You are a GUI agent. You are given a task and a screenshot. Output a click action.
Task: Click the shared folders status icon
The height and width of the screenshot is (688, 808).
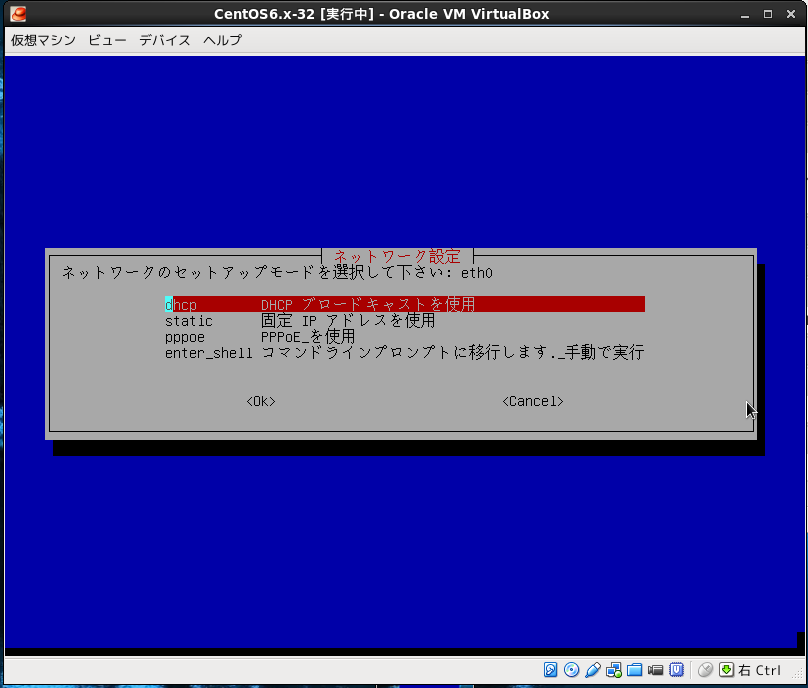pos(635,670)
